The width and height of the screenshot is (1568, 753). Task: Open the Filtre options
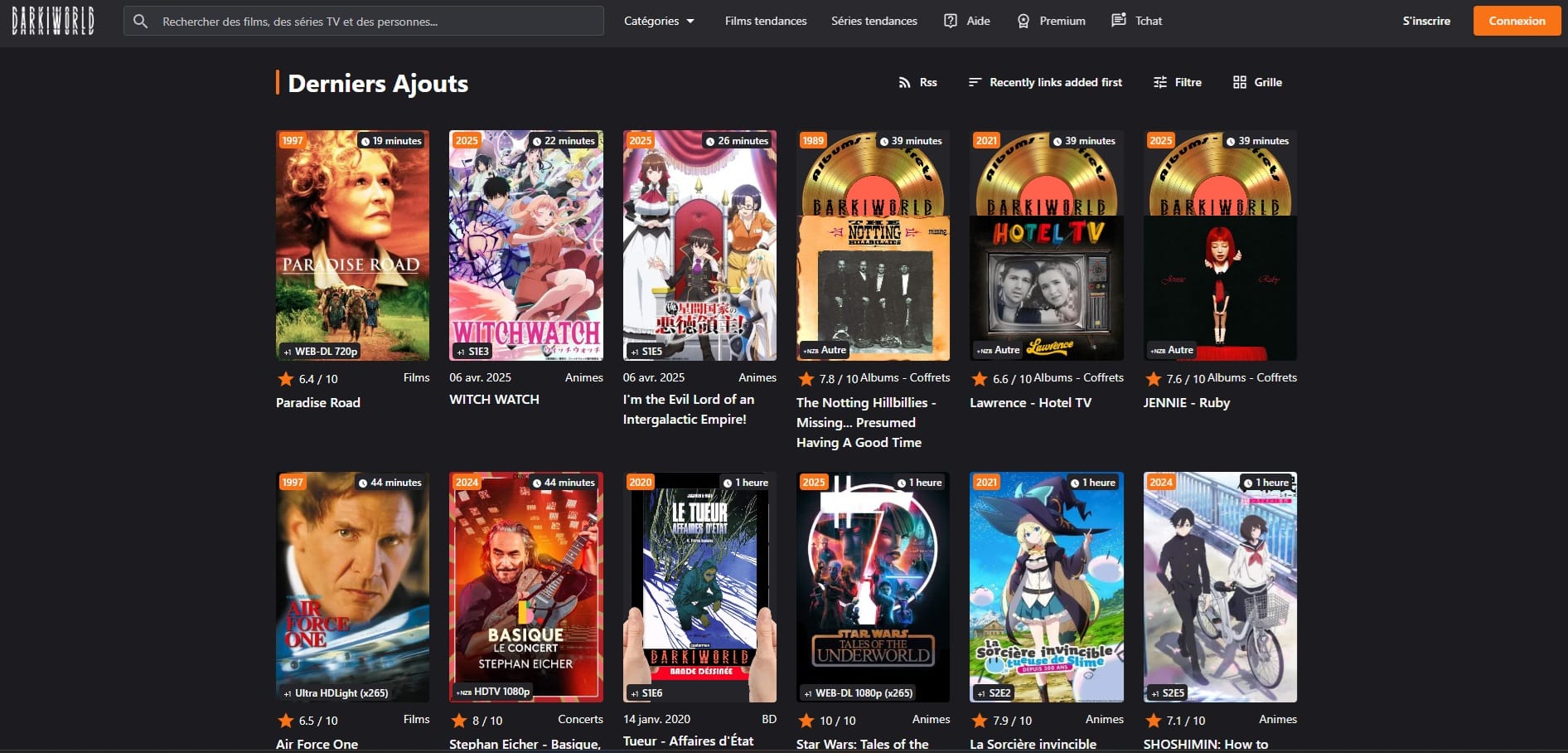[1178, 82]
